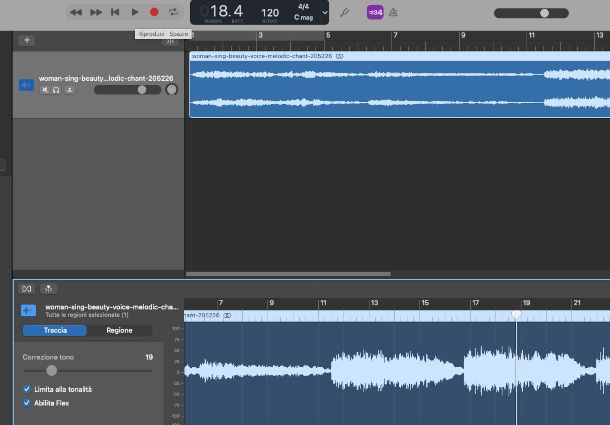The image size is (610, 425).
Task: Add a new track with plus button
Action: point(27,40)
